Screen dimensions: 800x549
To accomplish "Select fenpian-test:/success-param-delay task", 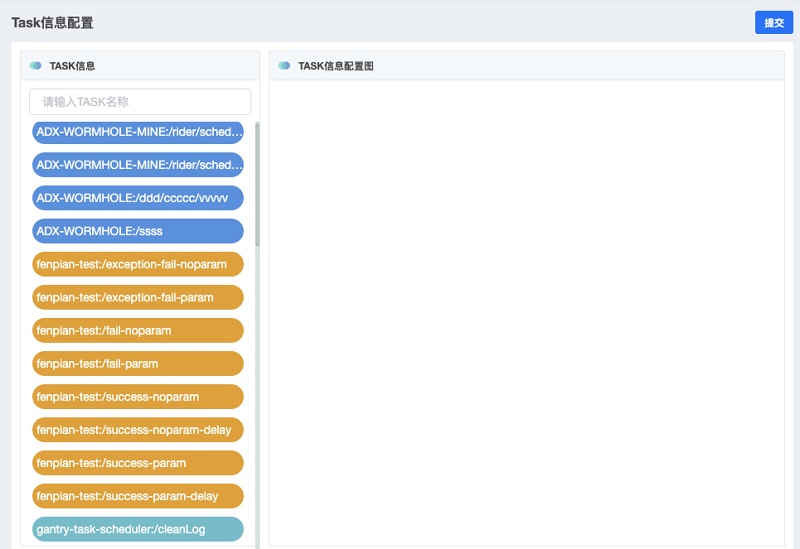I will coord(138,497).
